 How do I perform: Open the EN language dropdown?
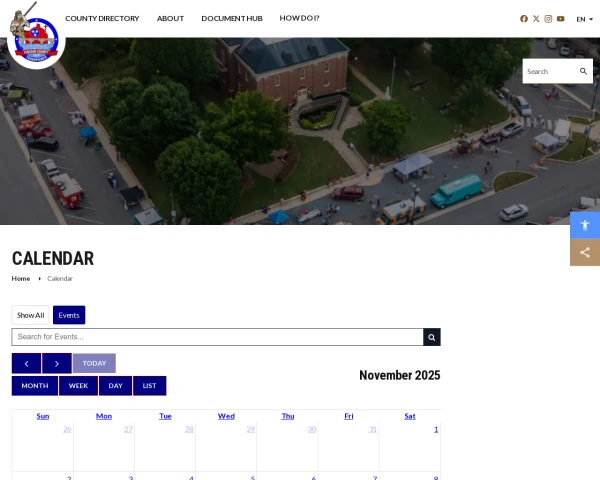[x=584, y=19]
